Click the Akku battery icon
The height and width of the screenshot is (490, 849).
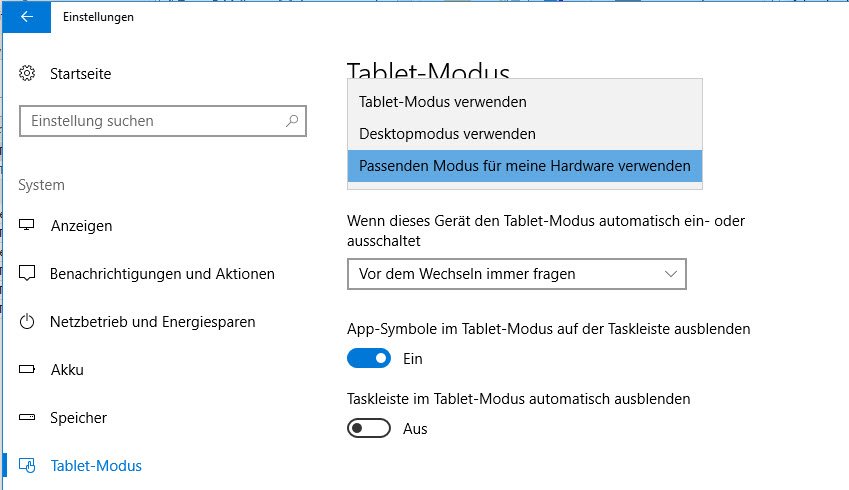point(28,370)
